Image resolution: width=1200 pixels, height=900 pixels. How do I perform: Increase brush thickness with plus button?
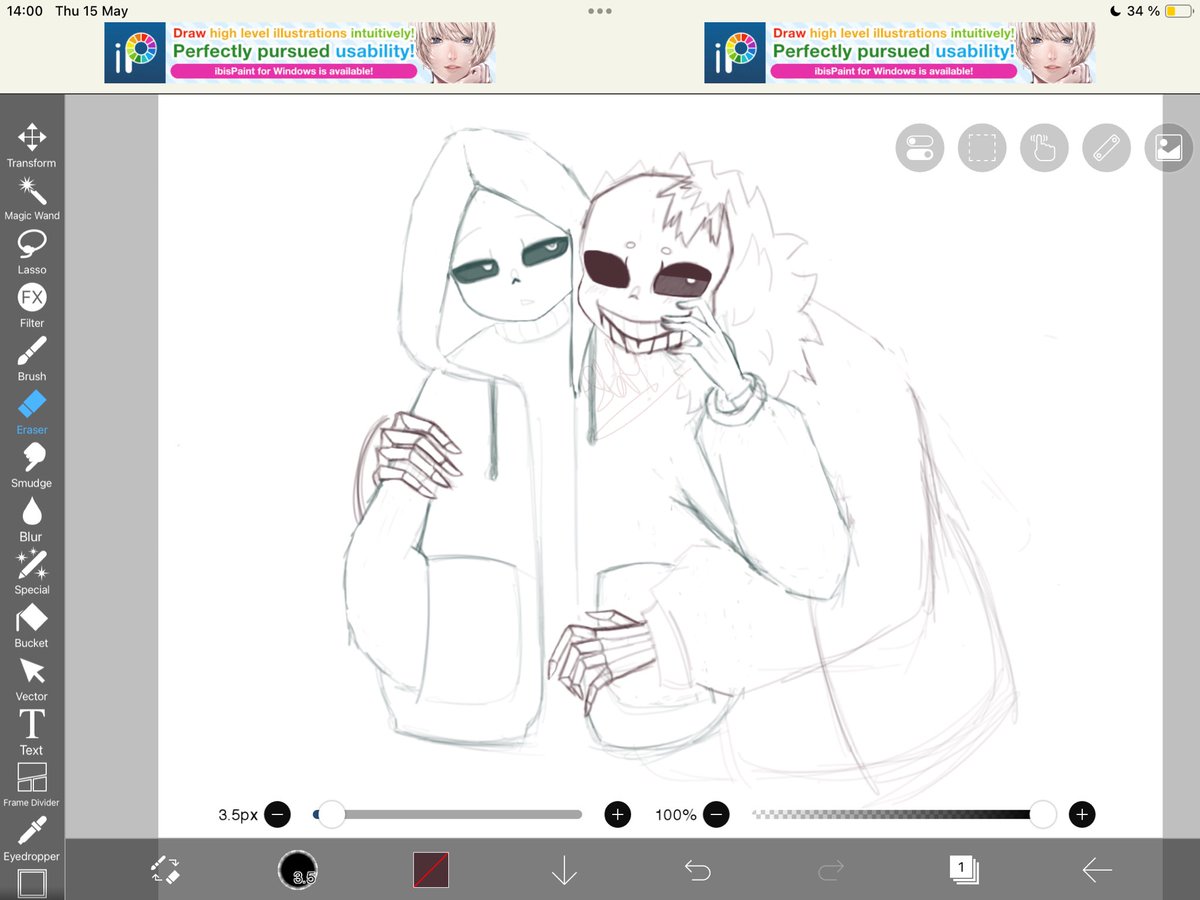coord(618,815)
